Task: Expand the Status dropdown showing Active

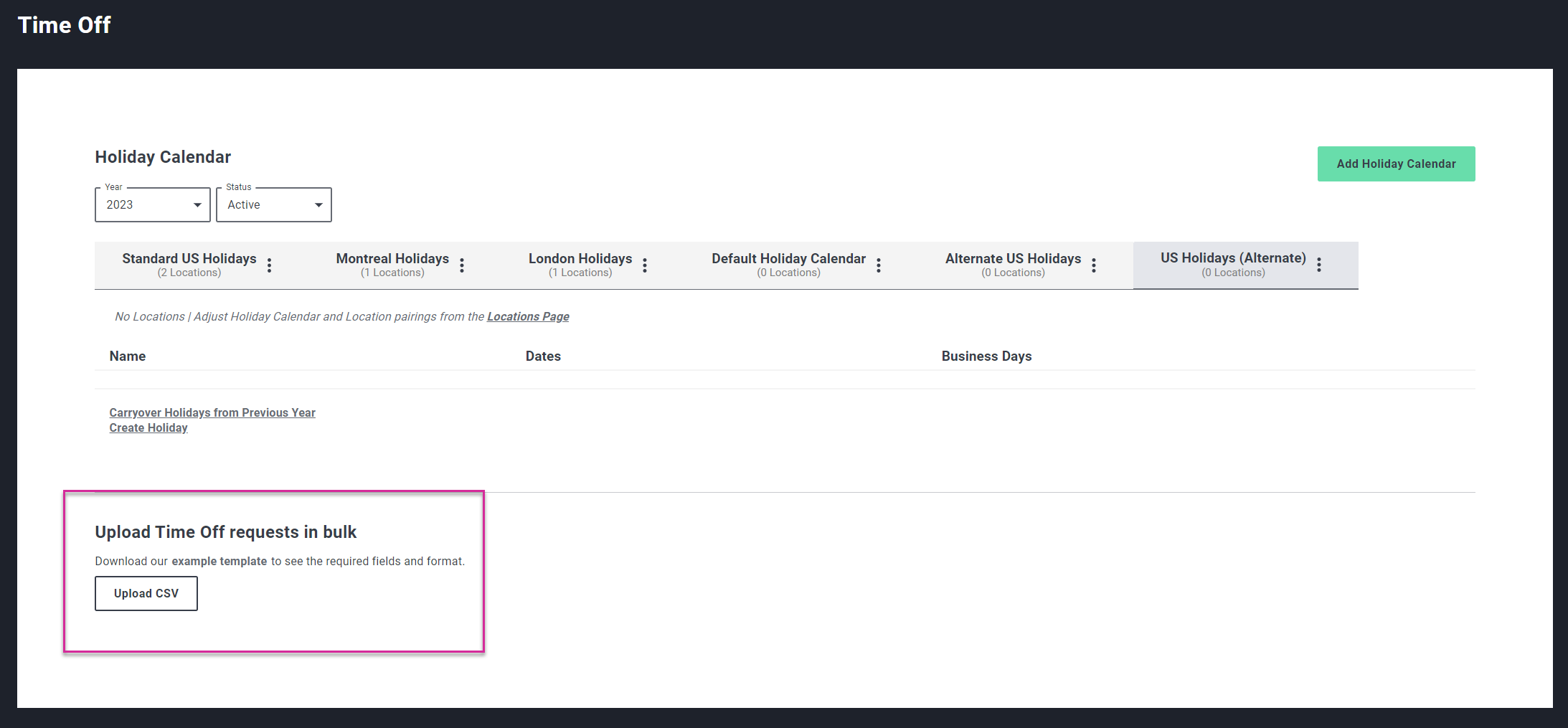Action: [x=274, y=205]
